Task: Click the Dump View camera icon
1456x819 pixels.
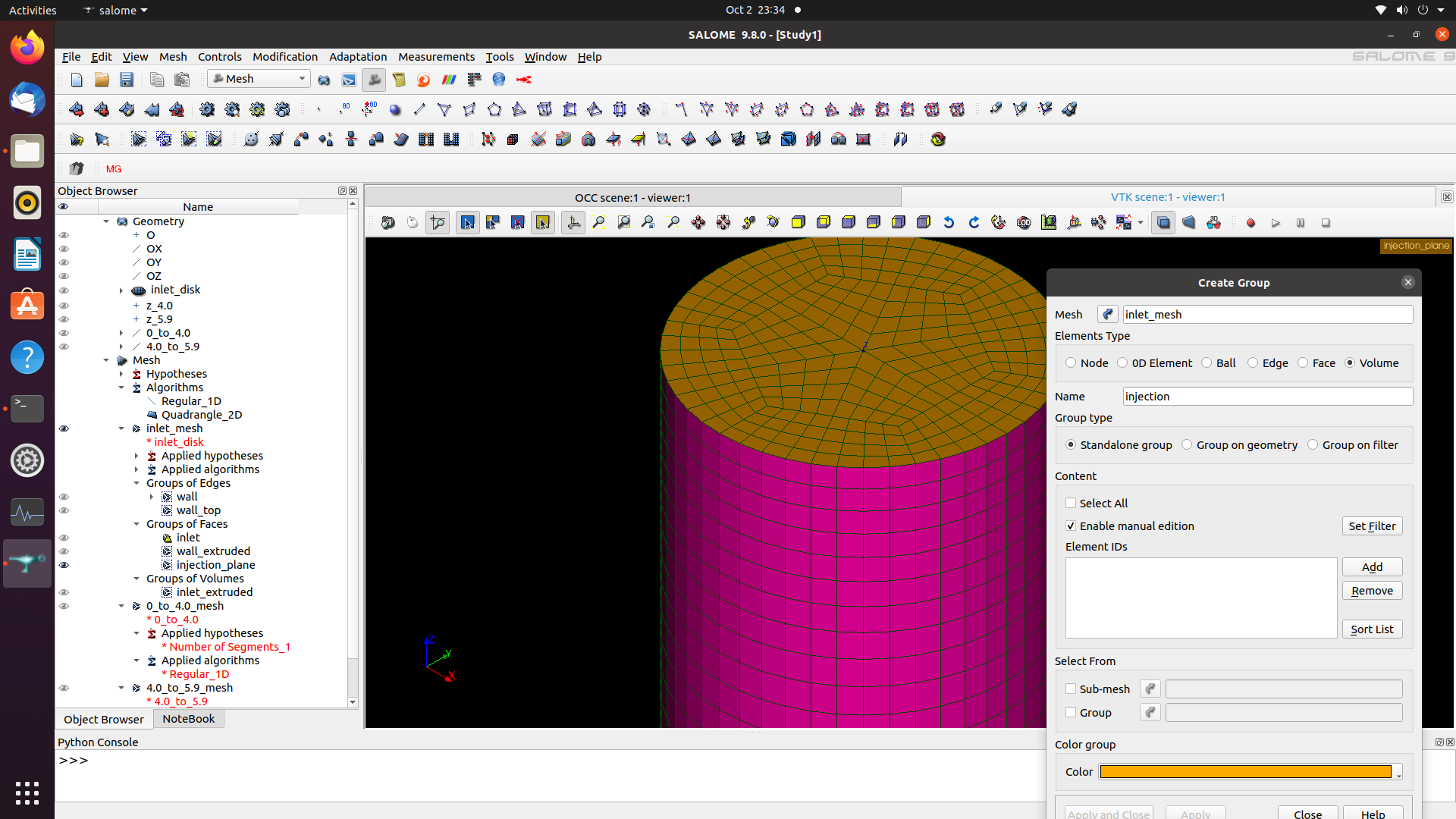Action: (388, 223)
